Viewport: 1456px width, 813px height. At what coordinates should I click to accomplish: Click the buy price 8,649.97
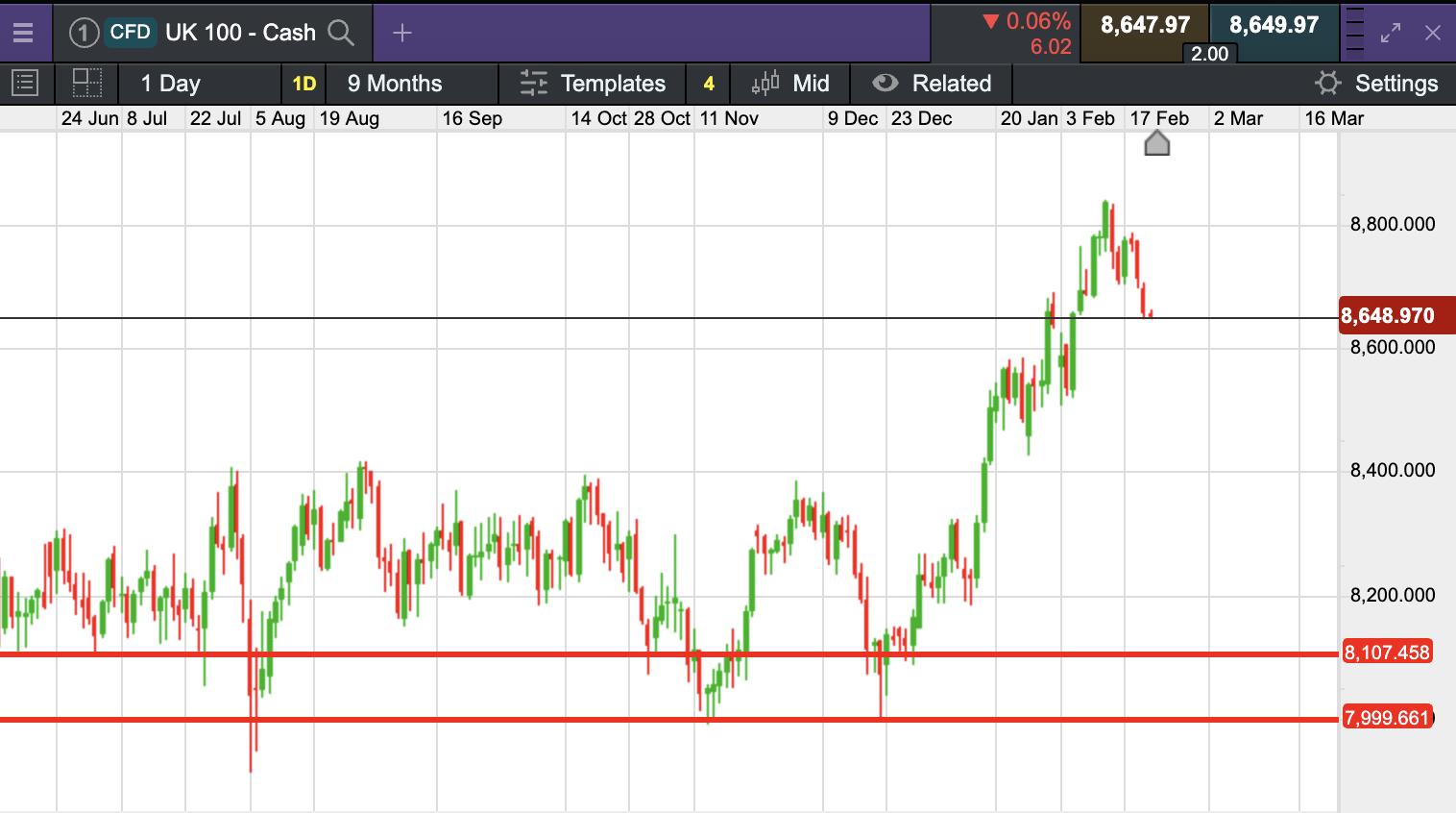coord(1274,25)
